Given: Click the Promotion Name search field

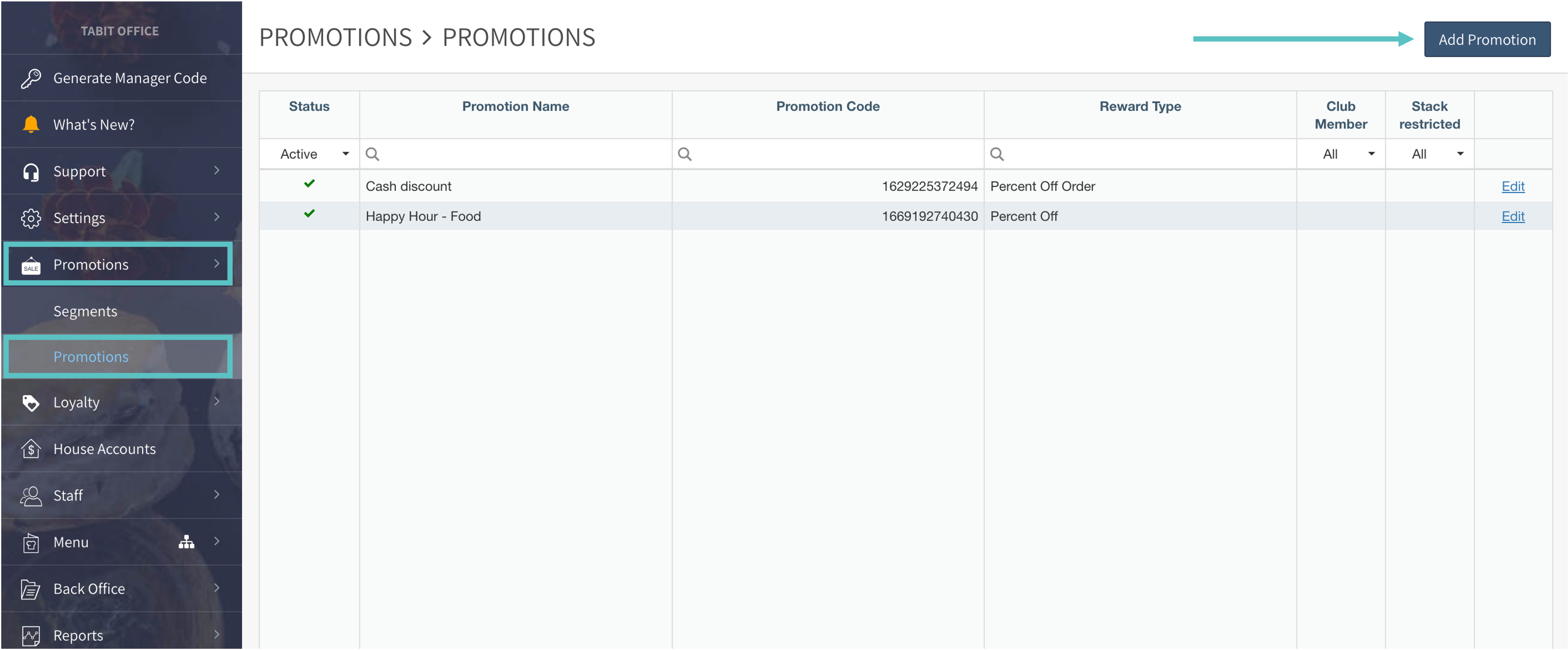Looking at the screenshot, I should 523,154.
